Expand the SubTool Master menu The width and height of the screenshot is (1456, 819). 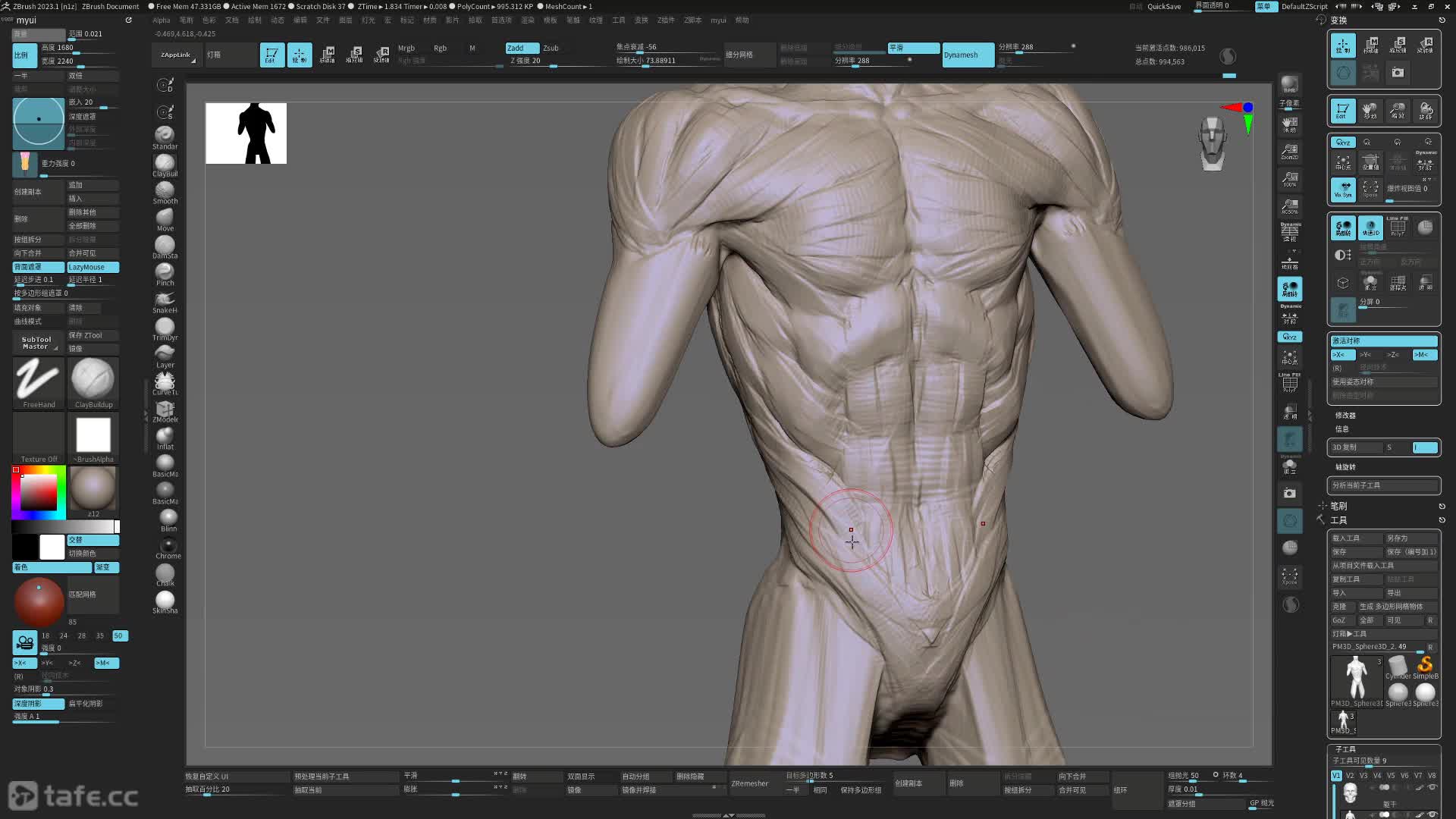[36, 343]
